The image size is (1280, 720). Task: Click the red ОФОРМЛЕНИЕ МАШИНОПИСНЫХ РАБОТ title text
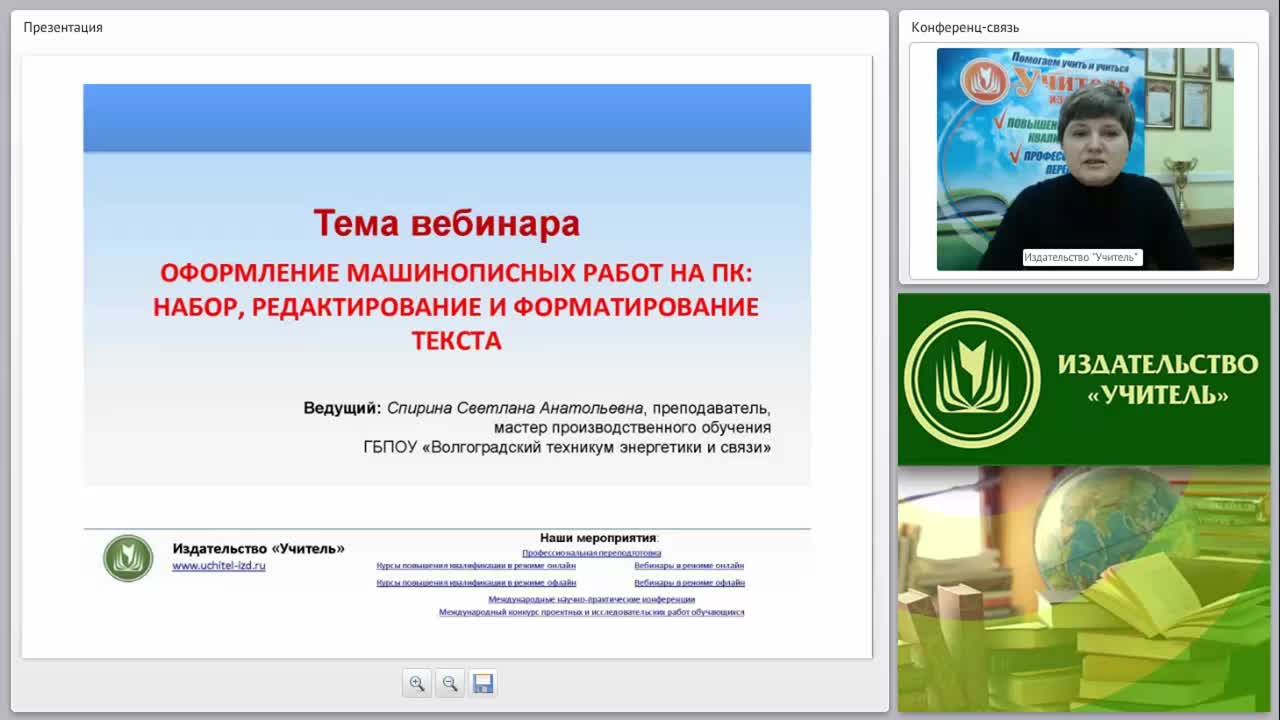tap(456, 306)
